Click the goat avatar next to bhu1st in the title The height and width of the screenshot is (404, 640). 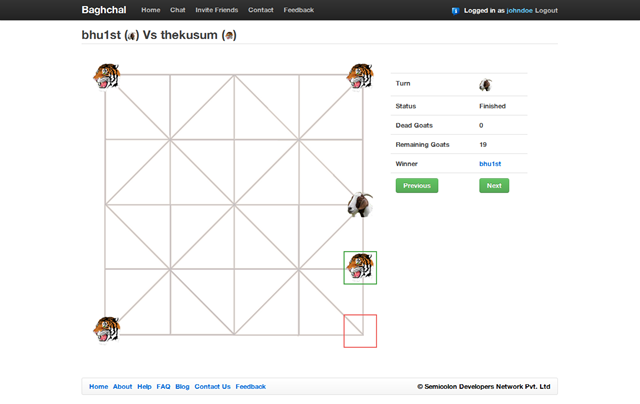[x=131, y=36]
